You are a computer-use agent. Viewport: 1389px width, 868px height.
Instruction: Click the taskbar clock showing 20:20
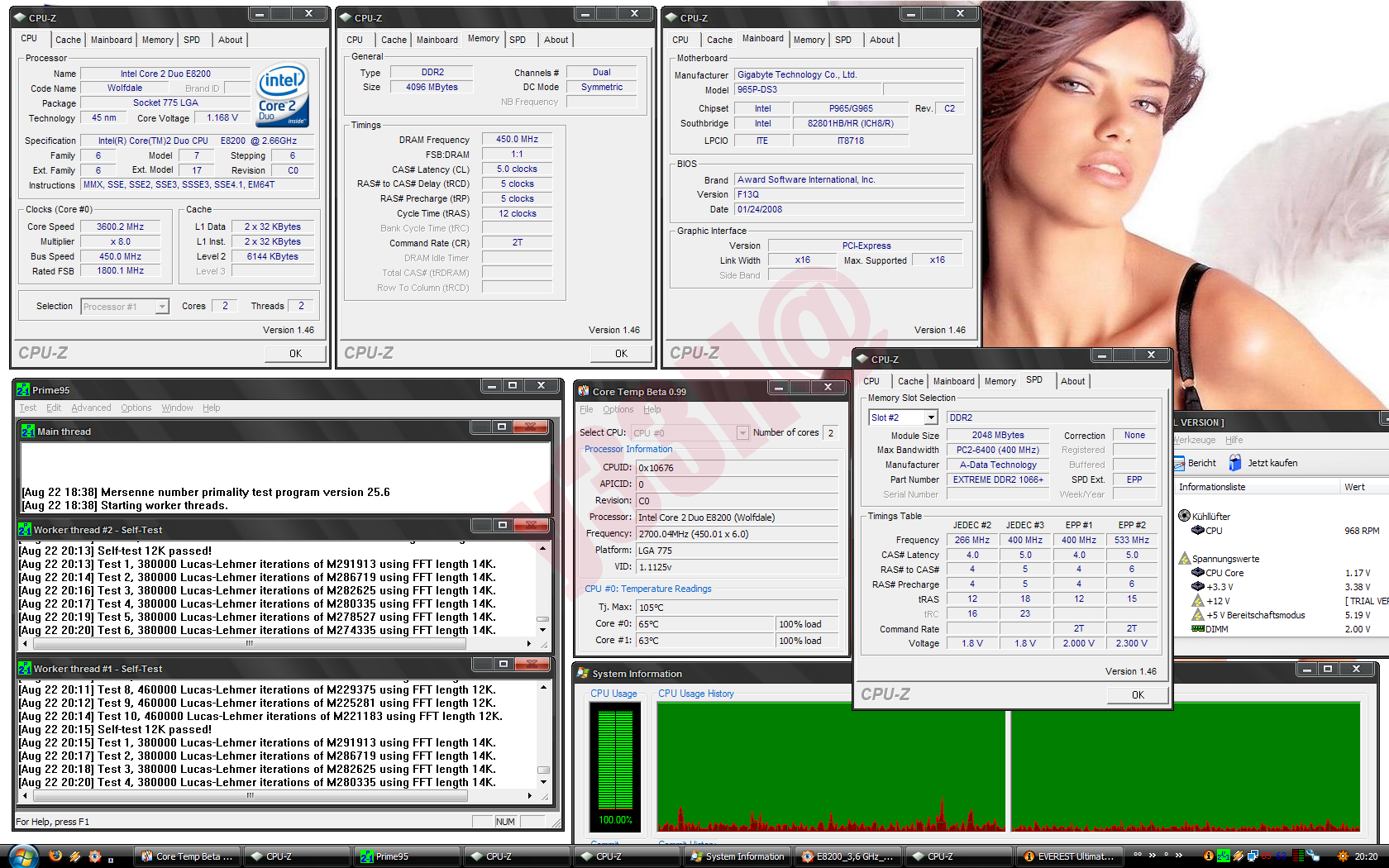click(1366, 856)
